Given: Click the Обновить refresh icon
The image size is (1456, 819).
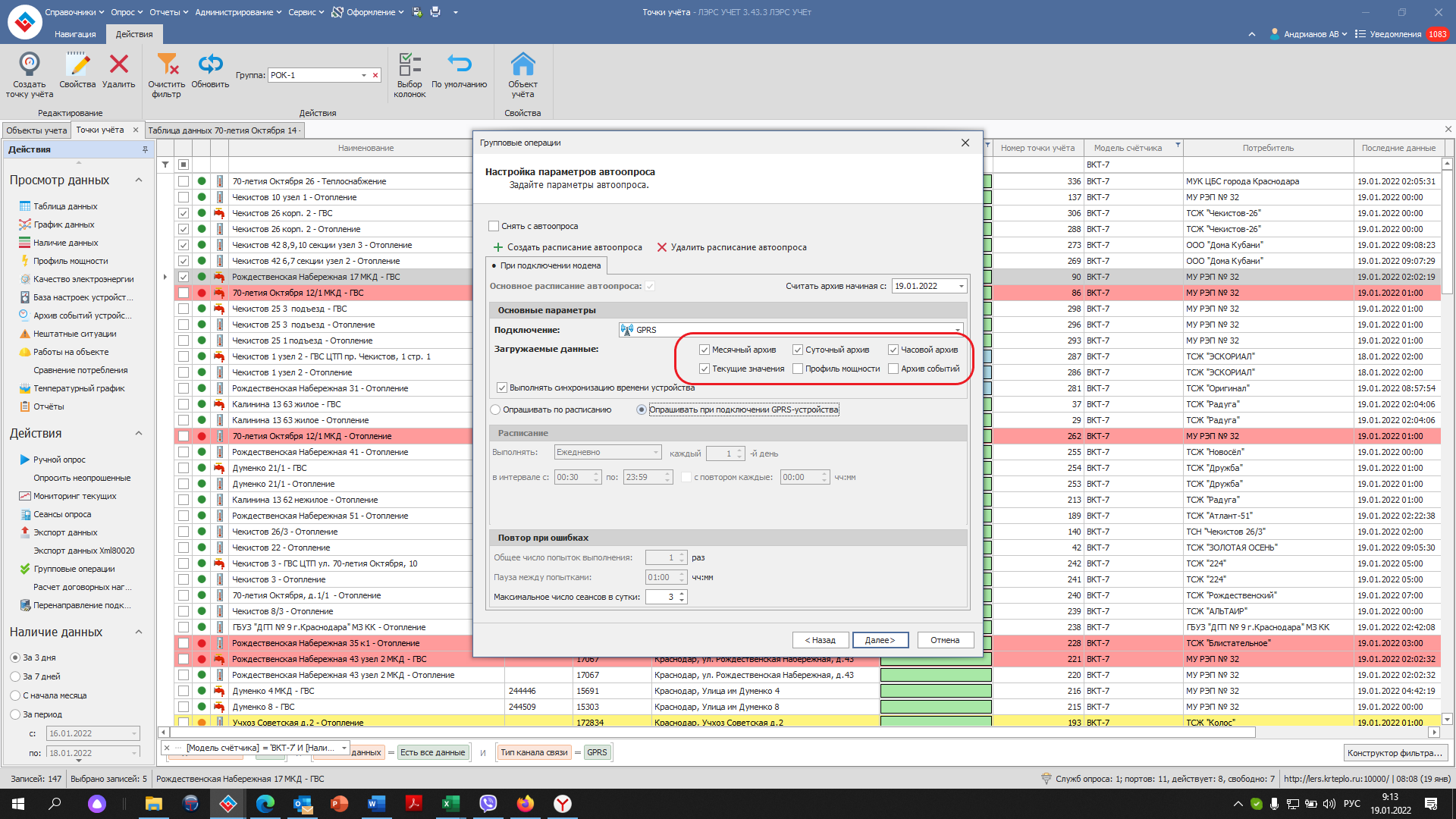Looking at the screenshot, I should [210, 64].
